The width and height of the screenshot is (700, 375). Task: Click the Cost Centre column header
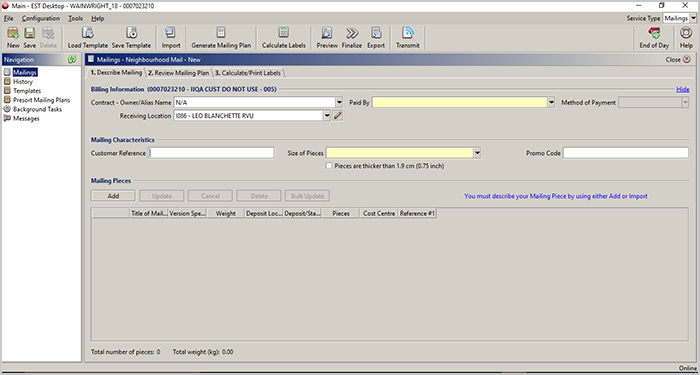(x=379, y=213)
